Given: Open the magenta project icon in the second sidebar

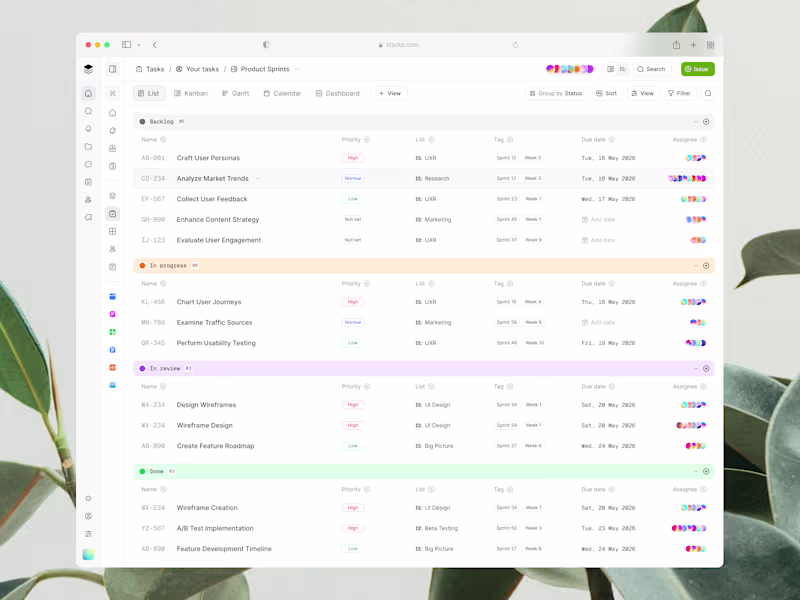Looking at the screenshot, I should pos(113,314).
